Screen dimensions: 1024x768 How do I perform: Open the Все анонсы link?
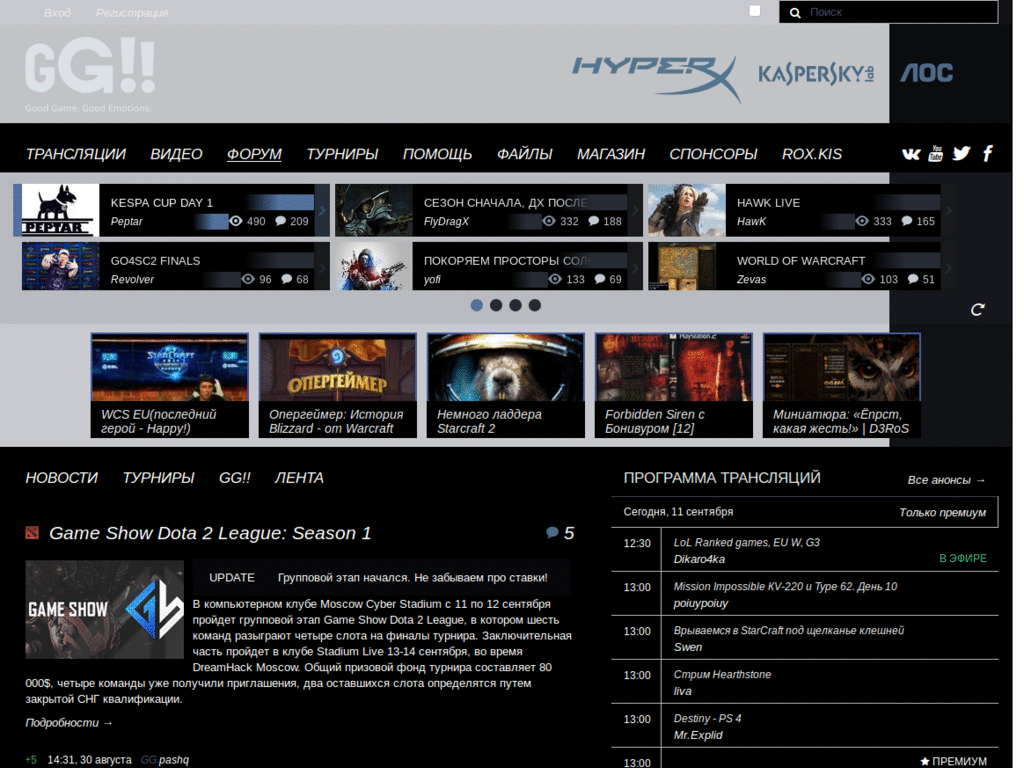tap(946, 480)
